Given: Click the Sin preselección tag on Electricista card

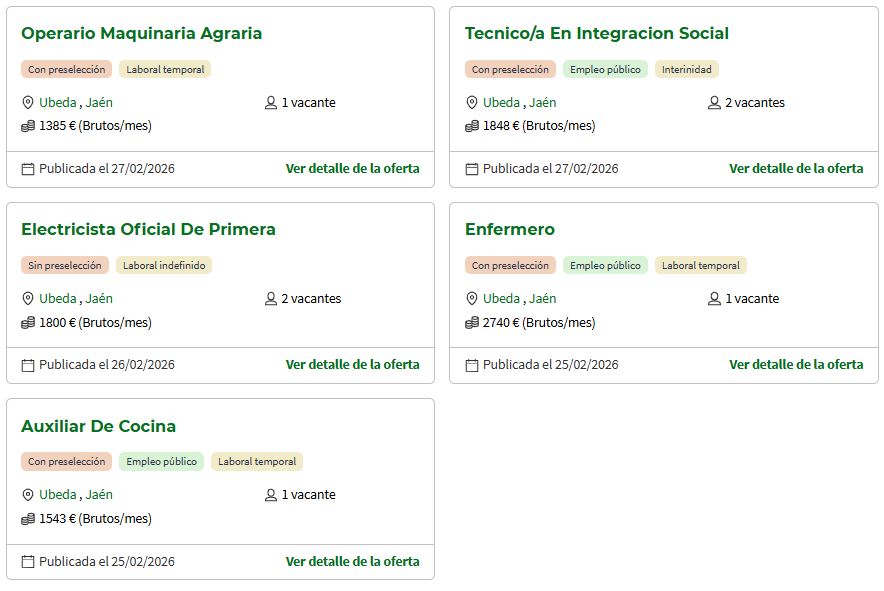Looking at the screenshot, I should [x=65, y=266].
